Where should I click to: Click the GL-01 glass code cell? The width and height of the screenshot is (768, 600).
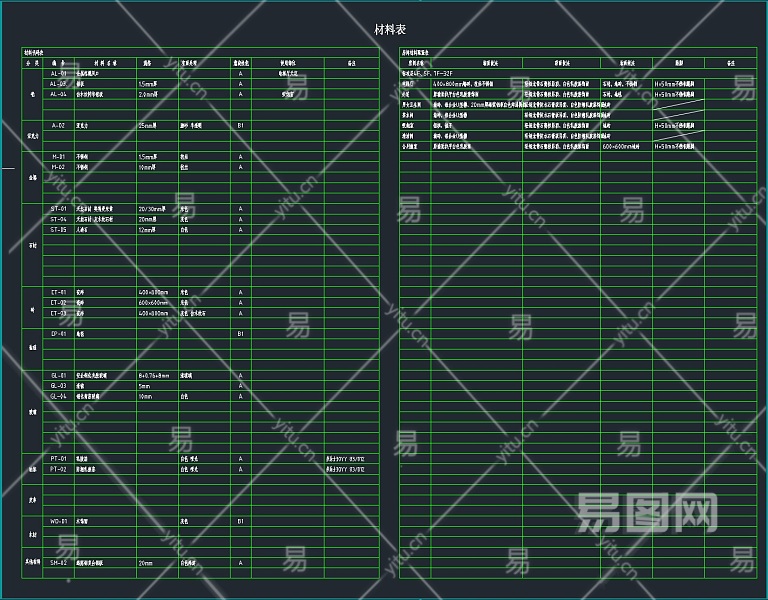click(x=58, y=375)
